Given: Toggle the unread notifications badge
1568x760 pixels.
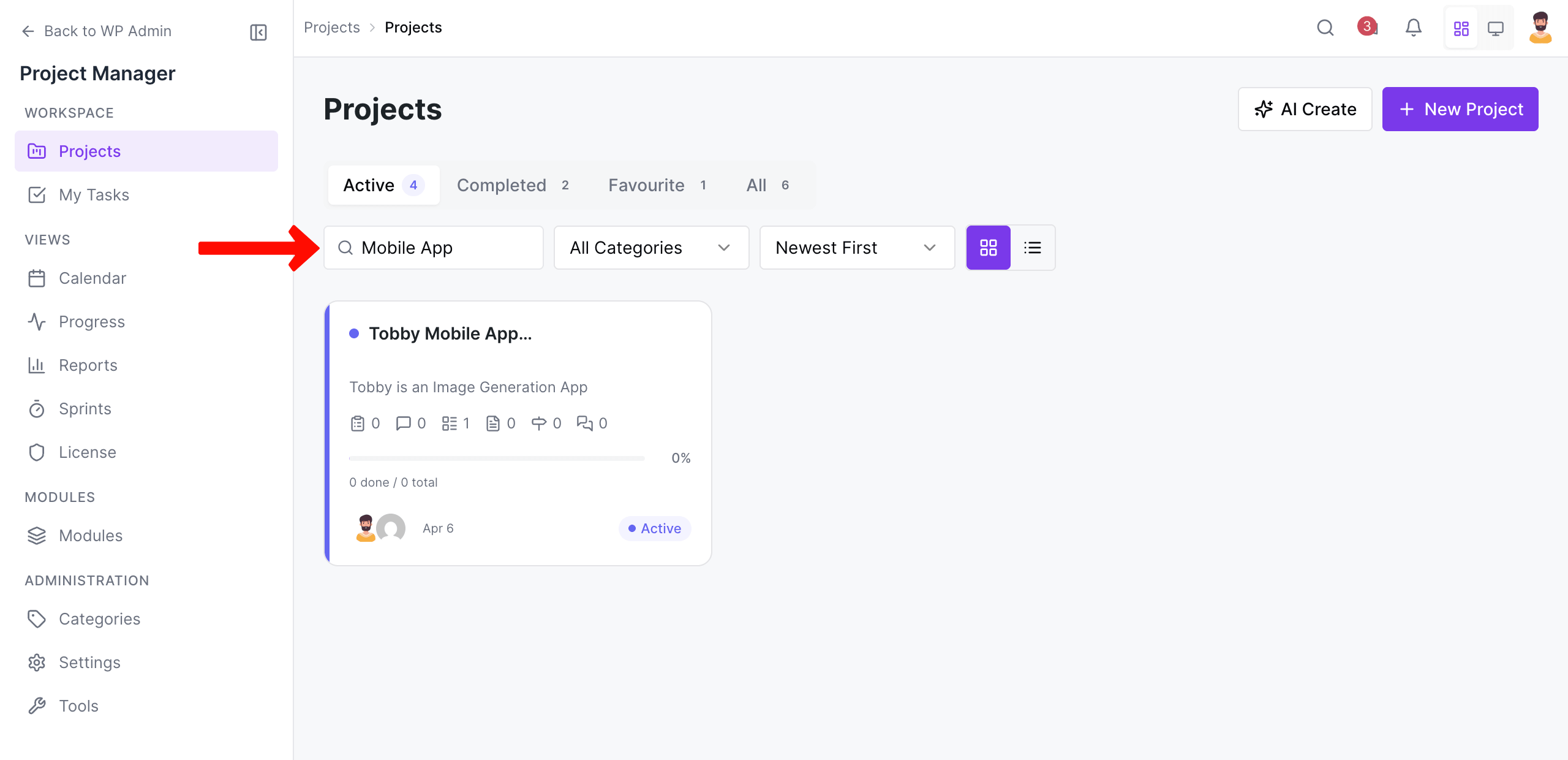Looking at the screenshot, I should [1367, 26].
